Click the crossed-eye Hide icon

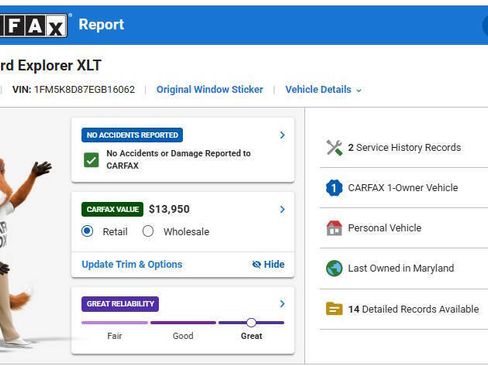256,264
